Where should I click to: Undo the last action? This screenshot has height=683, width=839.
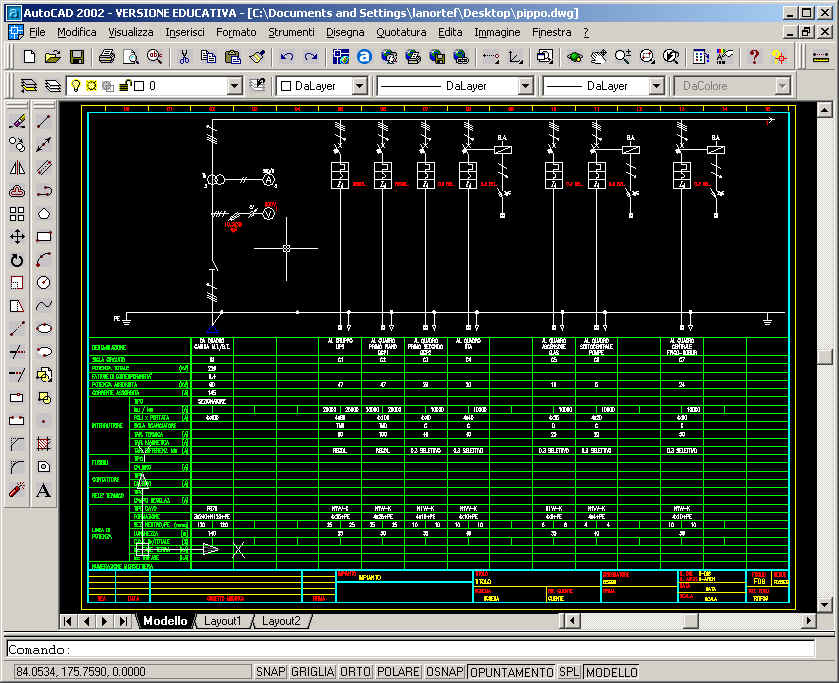click(x=287, y=57)
